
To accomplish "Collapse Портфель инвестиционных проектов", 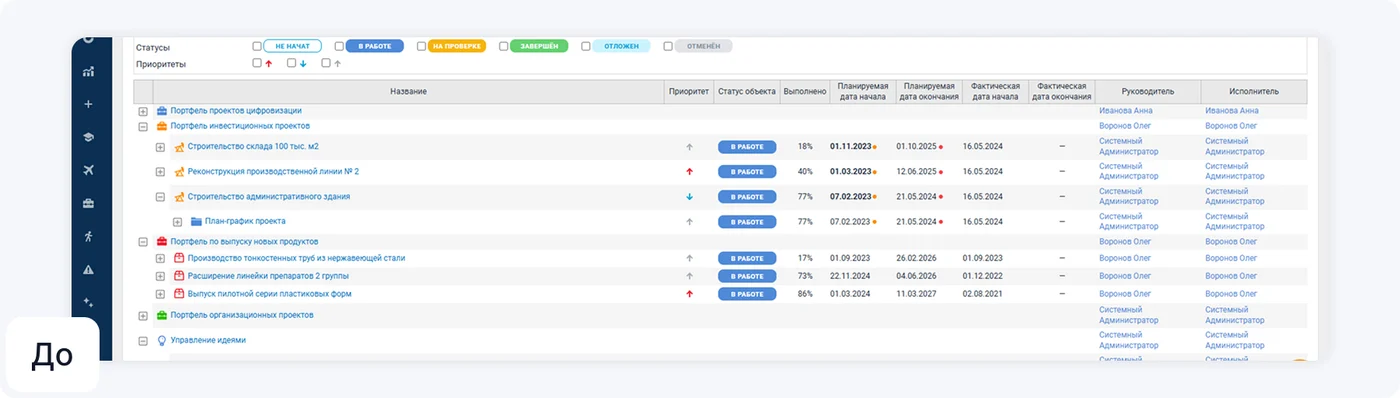I will (x=143, y=127).
